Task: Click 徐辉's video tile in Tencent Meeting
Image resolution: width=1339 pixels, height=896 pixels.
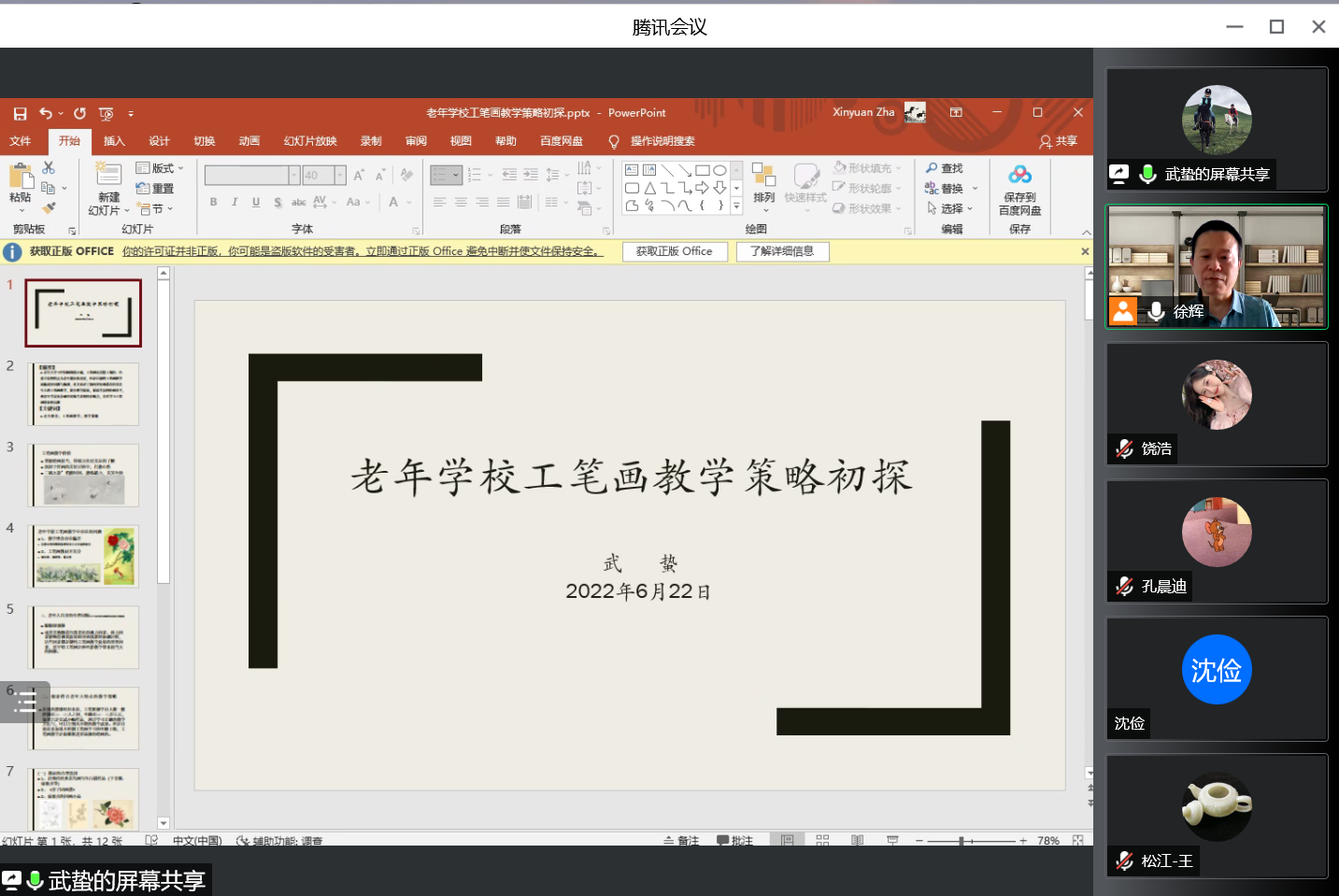Action: pyautogui.click(x=1217, y=267)
